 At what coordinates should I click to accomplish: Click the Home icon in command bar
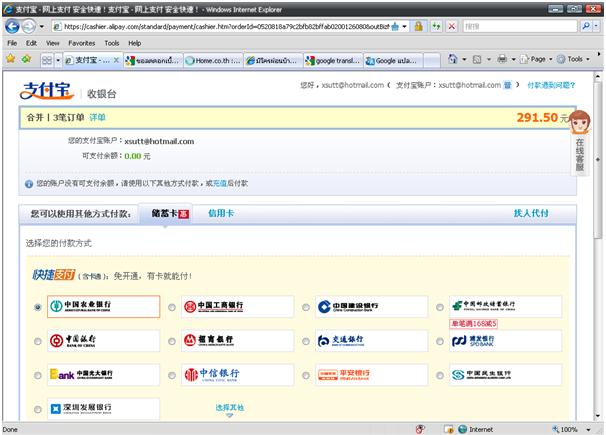pyautogui.click(x=453, y=59)
